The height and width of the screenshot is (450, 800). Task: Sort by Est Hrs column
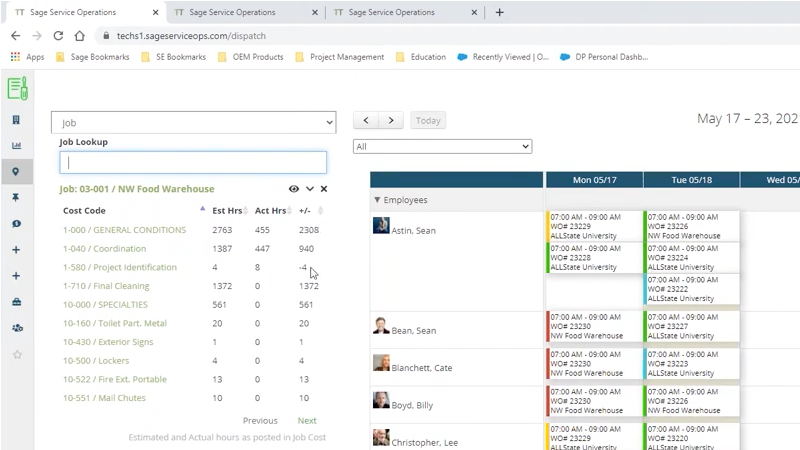[x=228, y=211]
